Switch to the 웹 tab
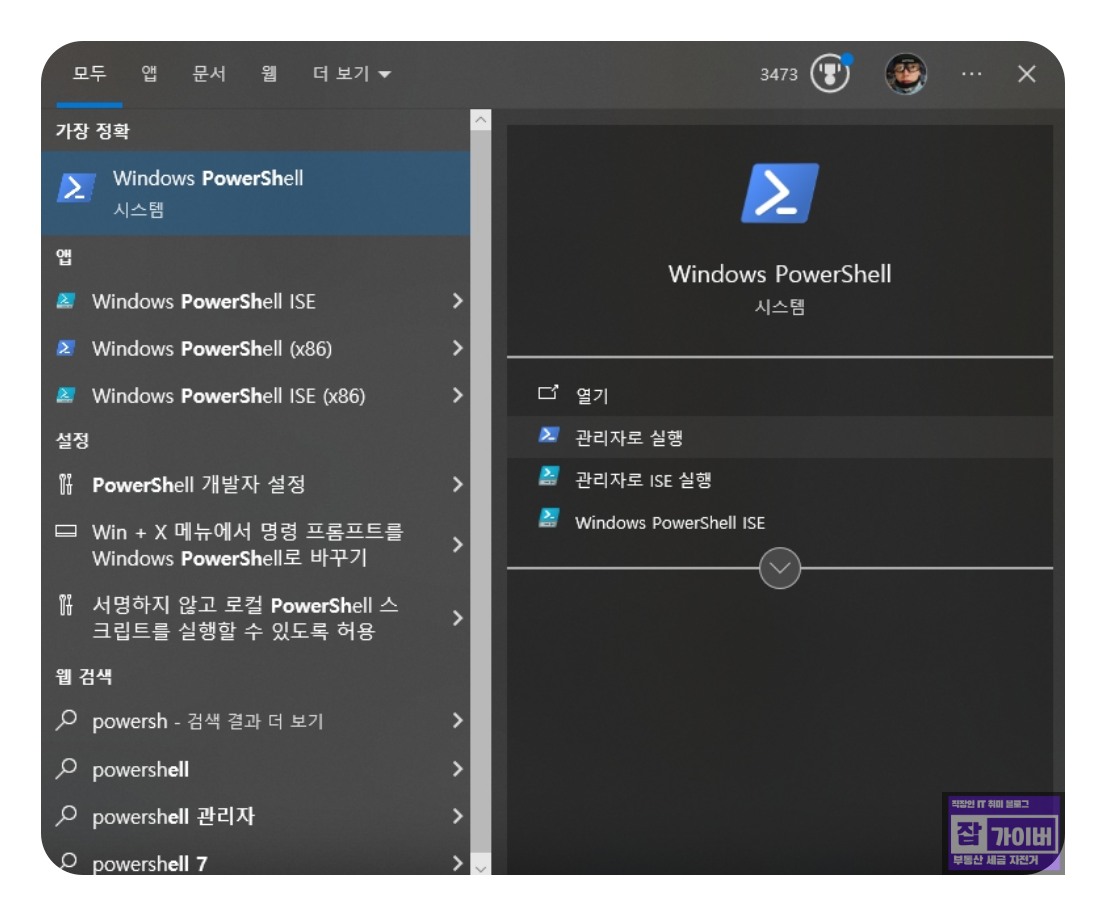Image resolution: width=1106 pixels, height=916 pixels. pos(269,73)
